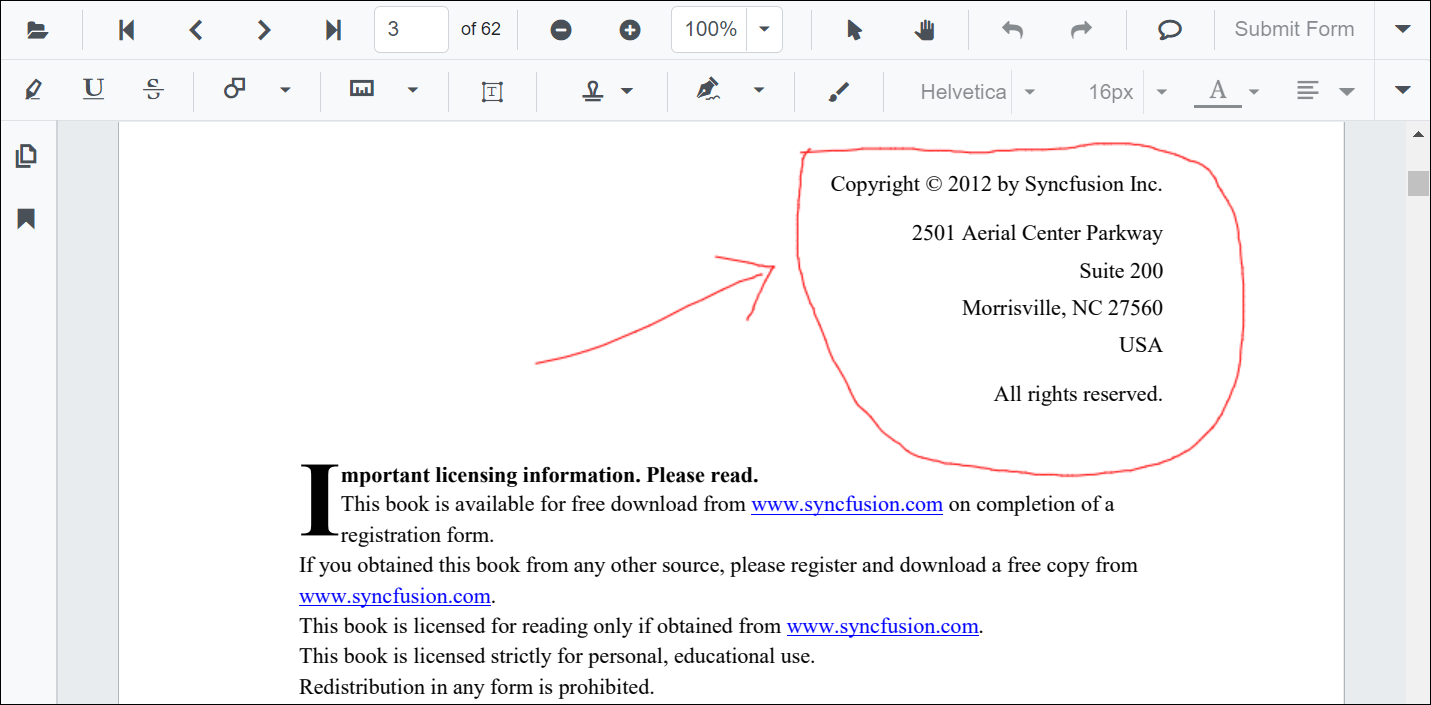
Task: Toggle the Highlight tool on
Action: pos(33,90)
